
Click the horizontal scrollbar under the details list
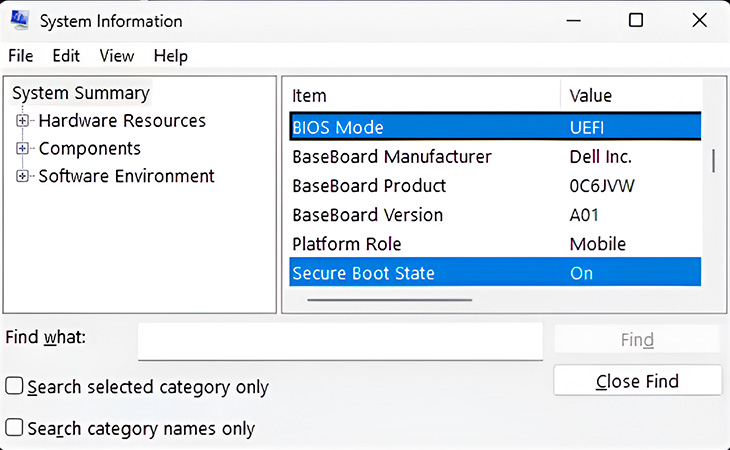390,298
